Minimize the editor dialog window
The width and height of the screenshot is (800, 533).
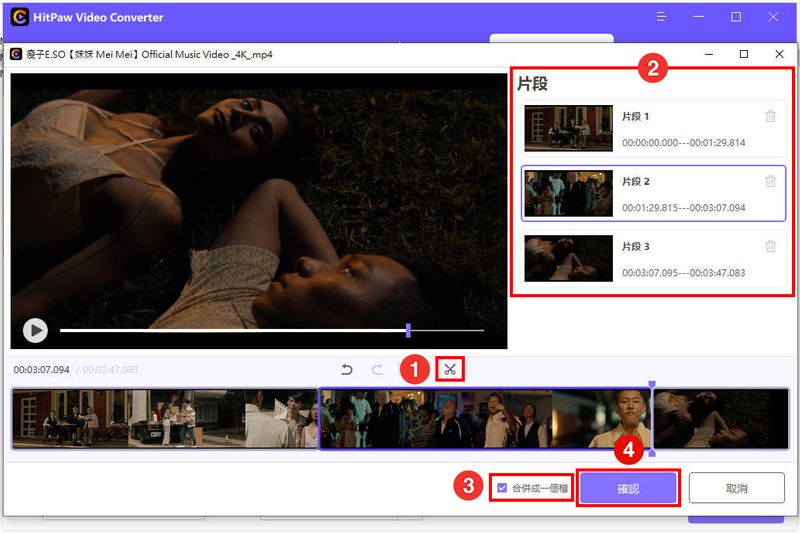point(709,54)
